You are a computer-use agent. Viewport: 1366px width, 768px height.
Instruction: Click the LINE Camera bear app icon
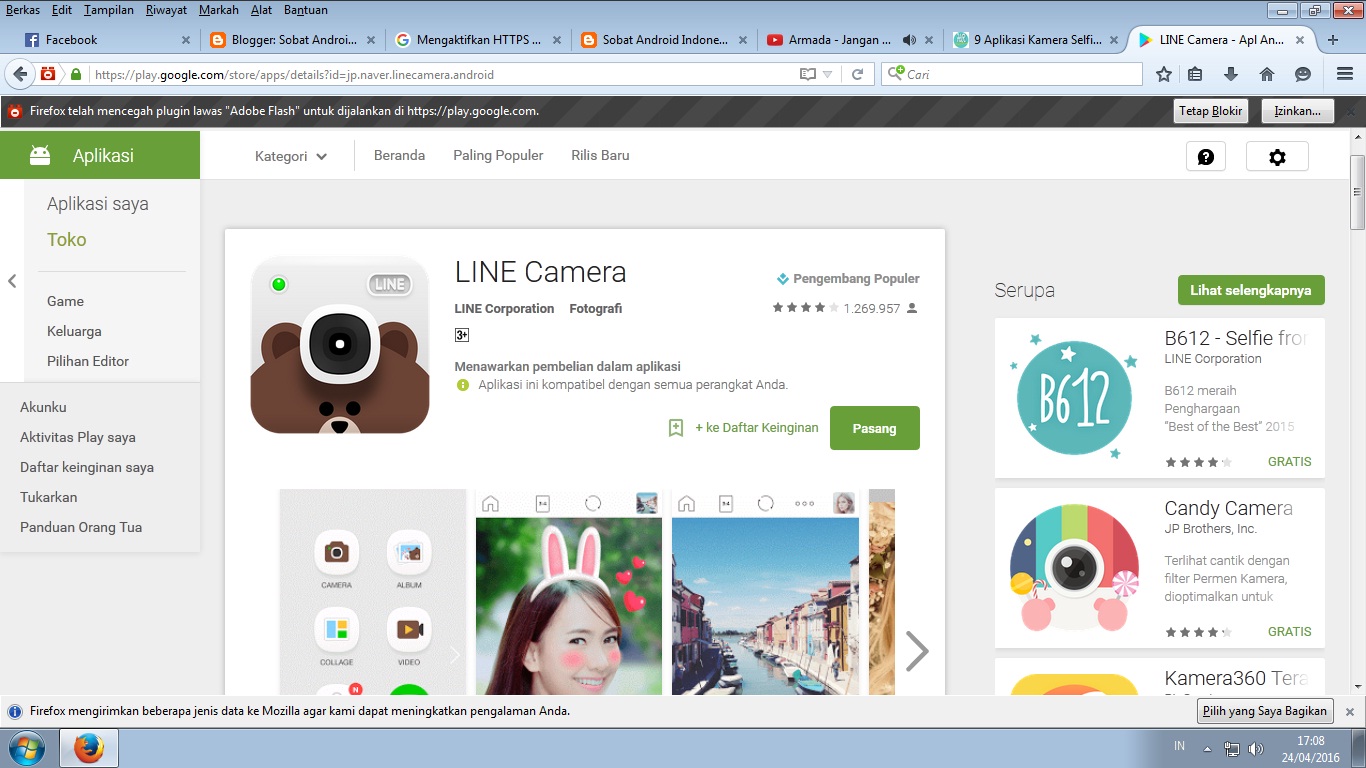tap(340, 345)
